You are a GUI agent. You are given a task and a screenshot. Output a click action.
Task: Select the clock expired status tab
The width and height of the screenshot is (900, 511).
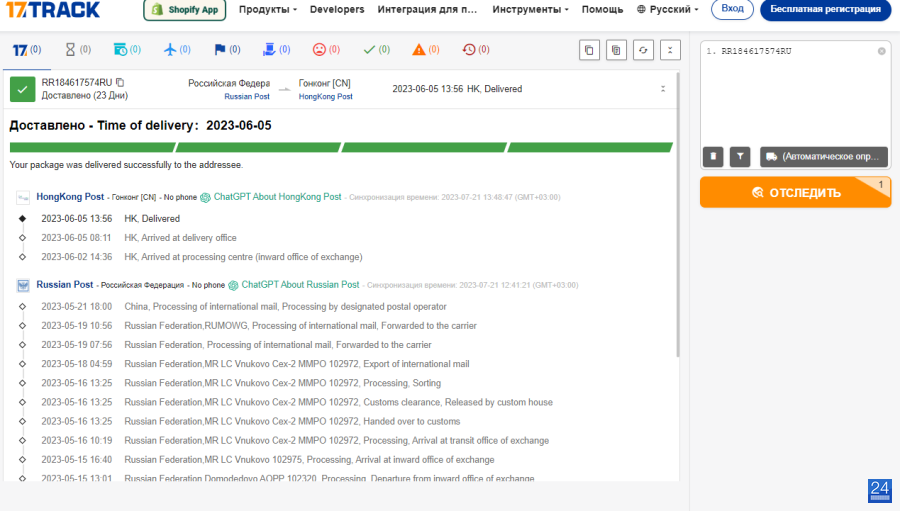click(x=476, y=50)
